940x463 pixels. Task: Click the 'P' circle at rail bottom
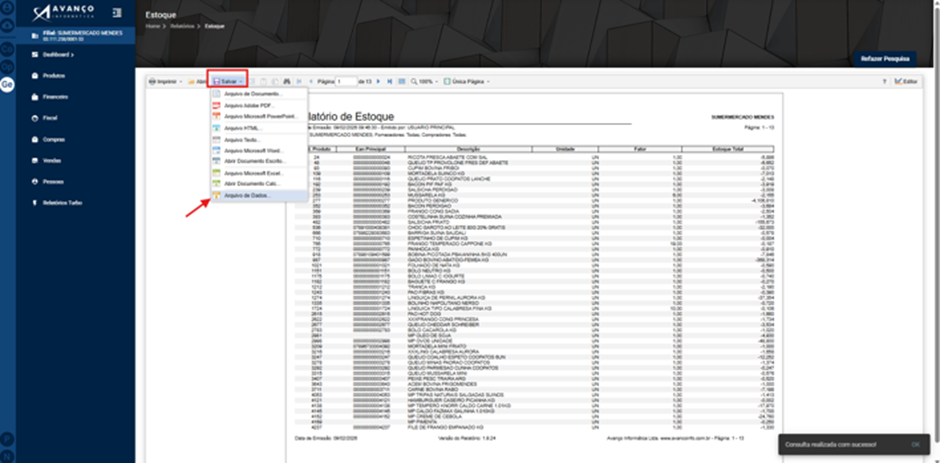[7, 439]
